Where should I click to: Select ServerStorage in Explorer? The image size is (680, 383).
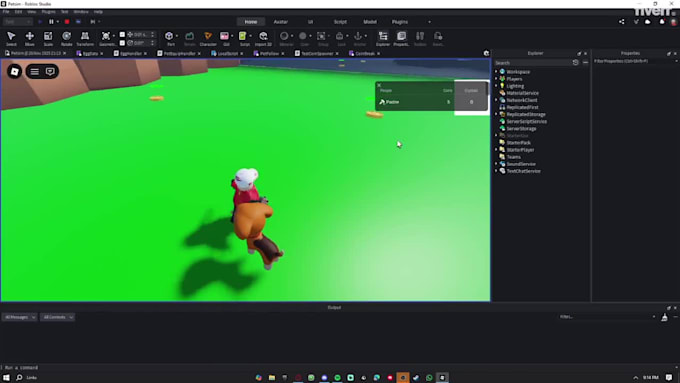(x=521, y=128)
